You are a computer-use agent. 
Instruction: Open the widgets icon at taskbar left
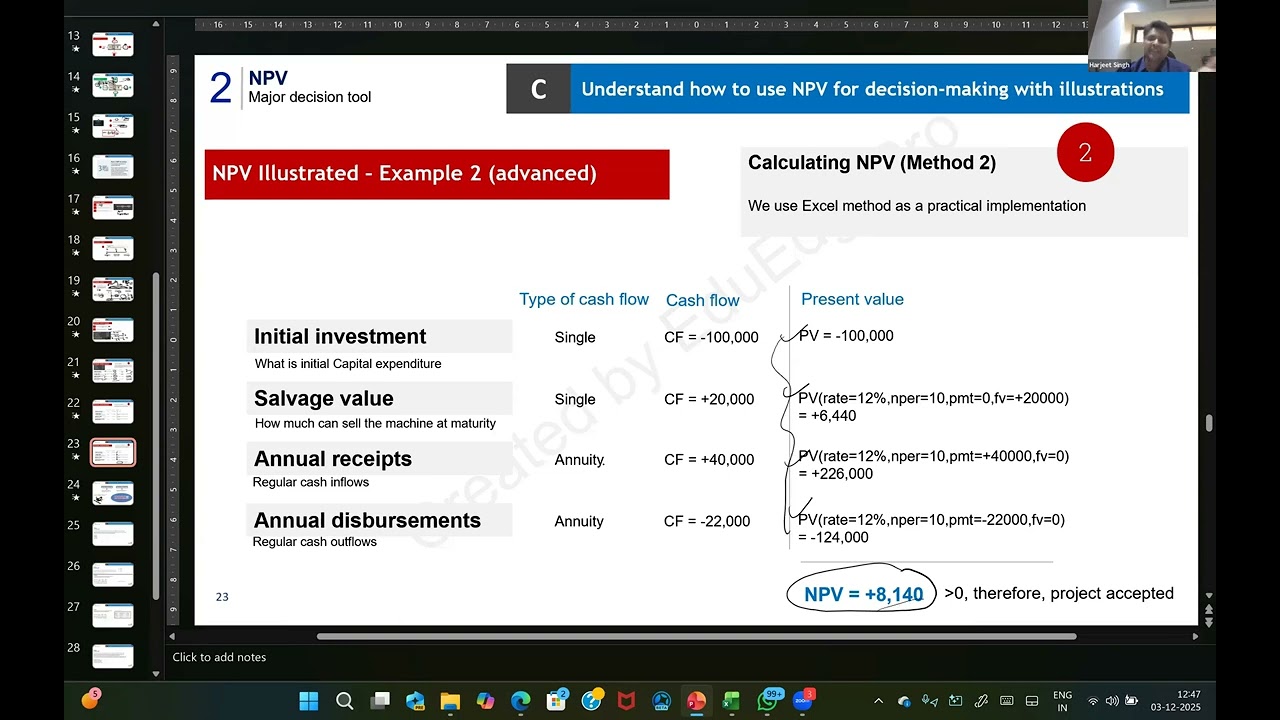pos(90,699)
